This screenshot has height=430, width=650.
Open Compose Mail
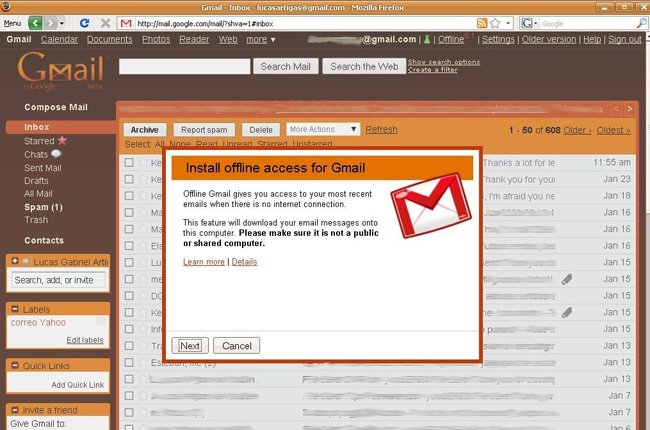(x=56, y=107)
